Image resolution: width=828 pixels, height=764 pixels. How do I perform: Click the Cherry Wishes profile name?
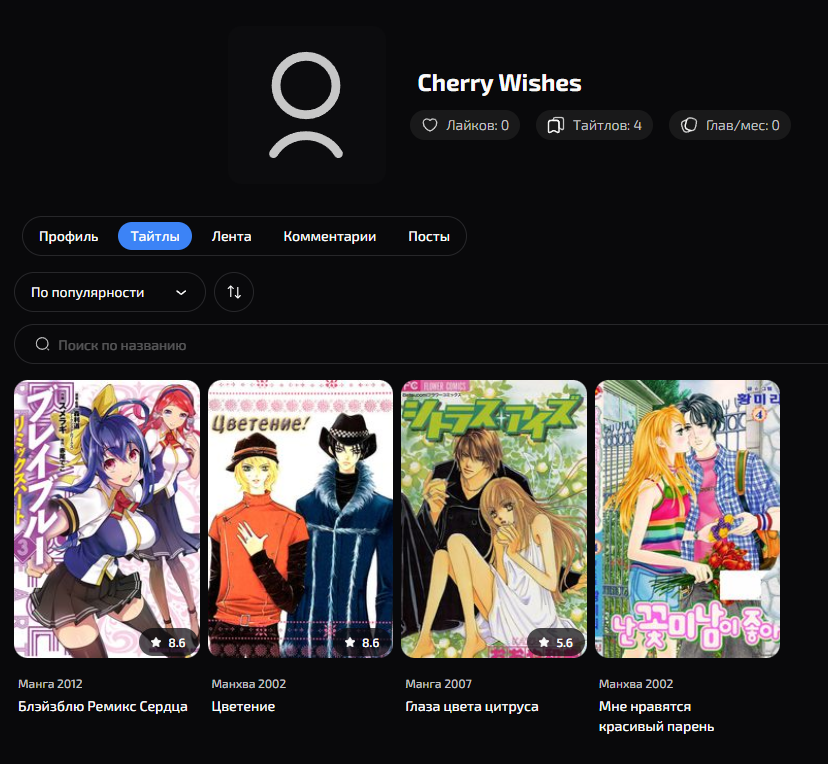tap(499, 83)
